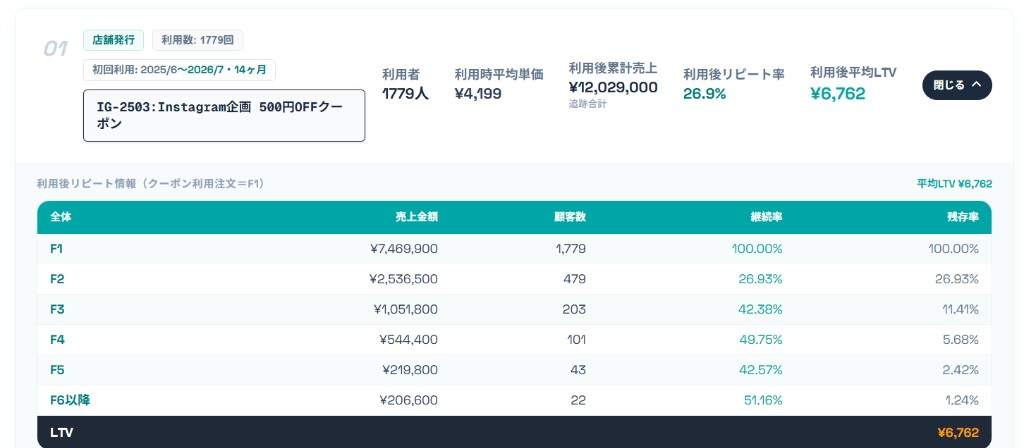Click the 初回利用 period badge

(x=179, y=70)
